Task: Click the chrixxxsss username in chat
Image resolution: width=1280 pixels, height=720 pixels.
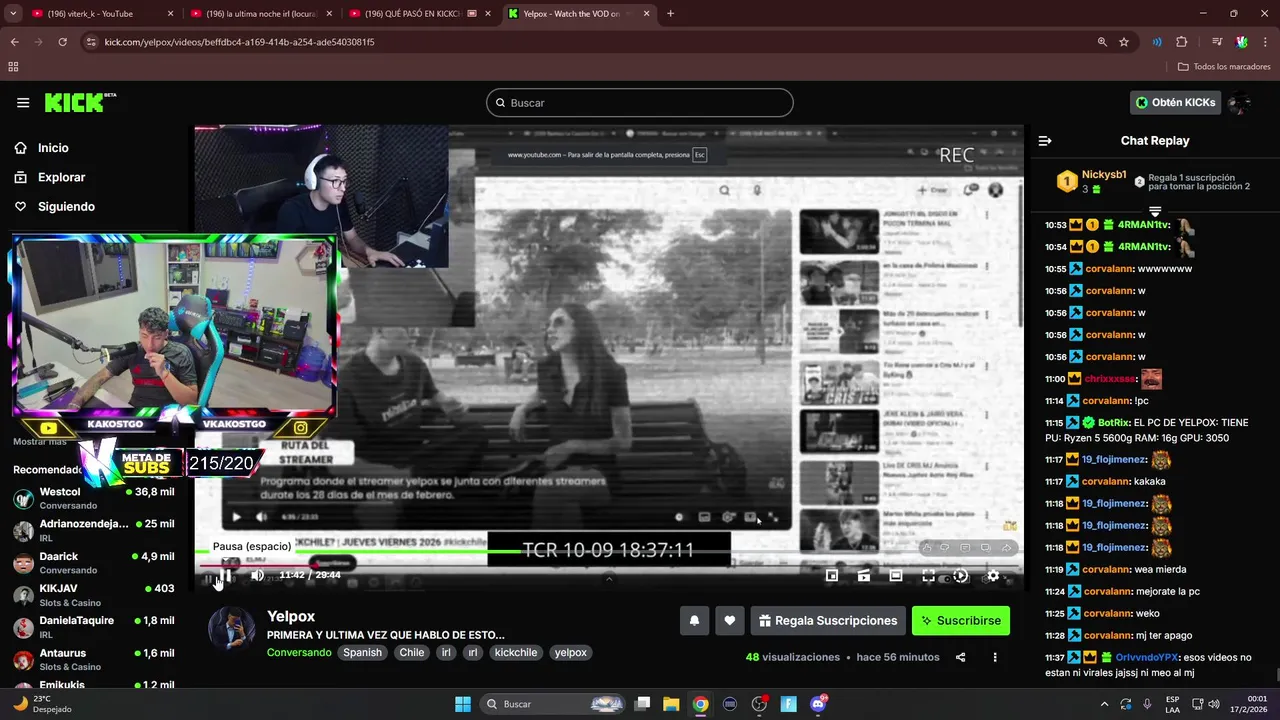Action: (1110, 379)
